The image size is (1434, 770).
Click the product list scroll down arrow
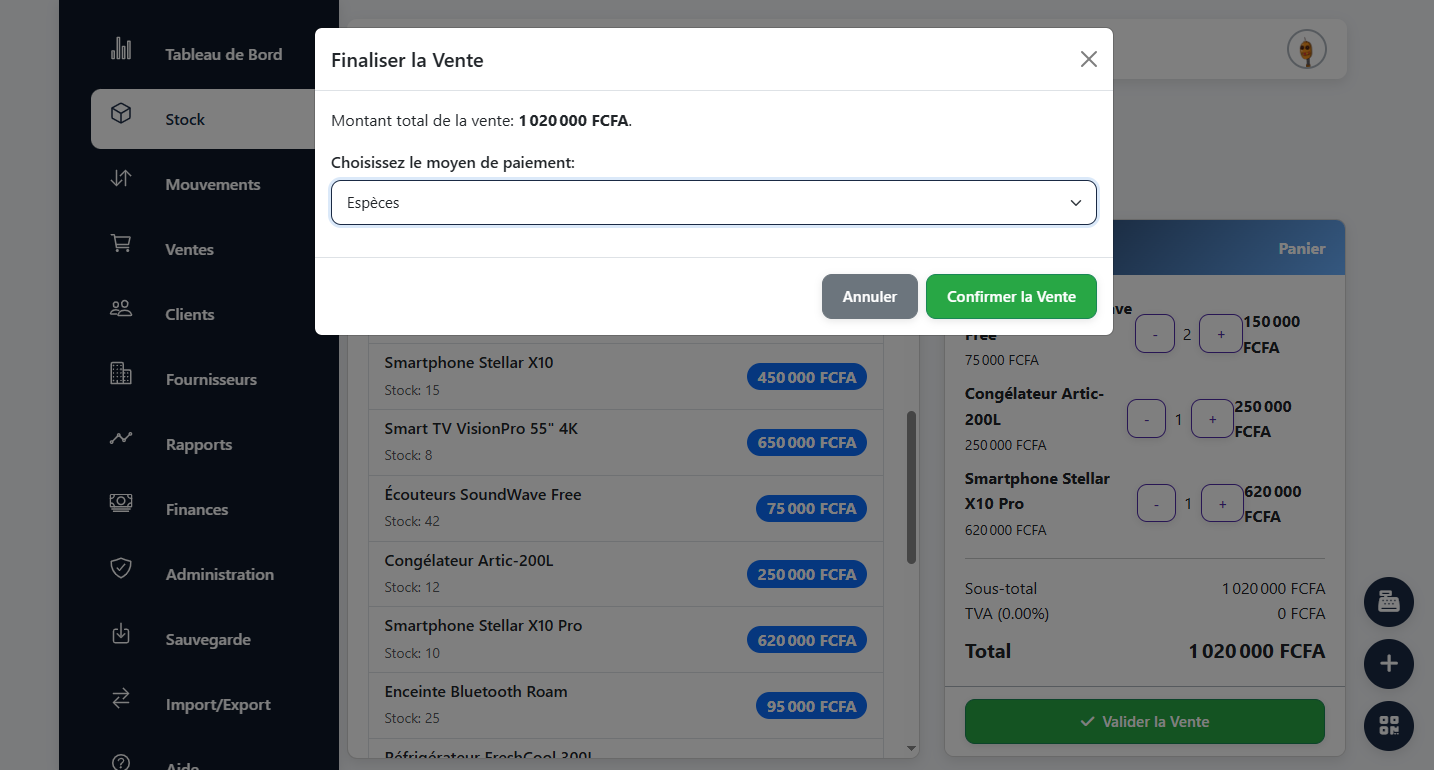(911, 748)
